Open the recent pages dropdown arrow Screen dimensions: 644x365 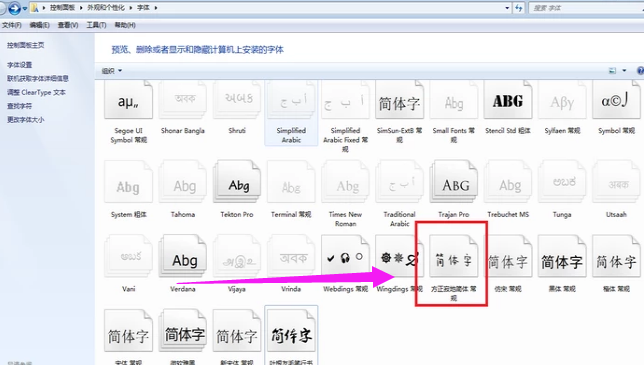point(25,8)
